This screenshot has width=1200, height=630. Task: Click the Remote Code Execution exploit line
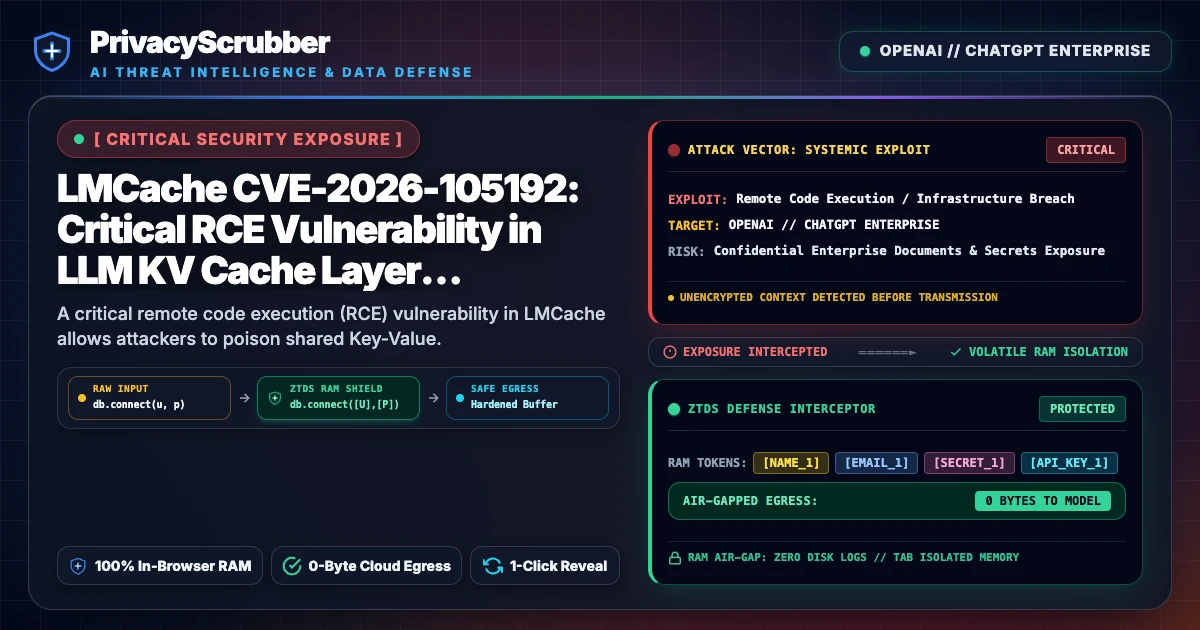coord(871,198)
